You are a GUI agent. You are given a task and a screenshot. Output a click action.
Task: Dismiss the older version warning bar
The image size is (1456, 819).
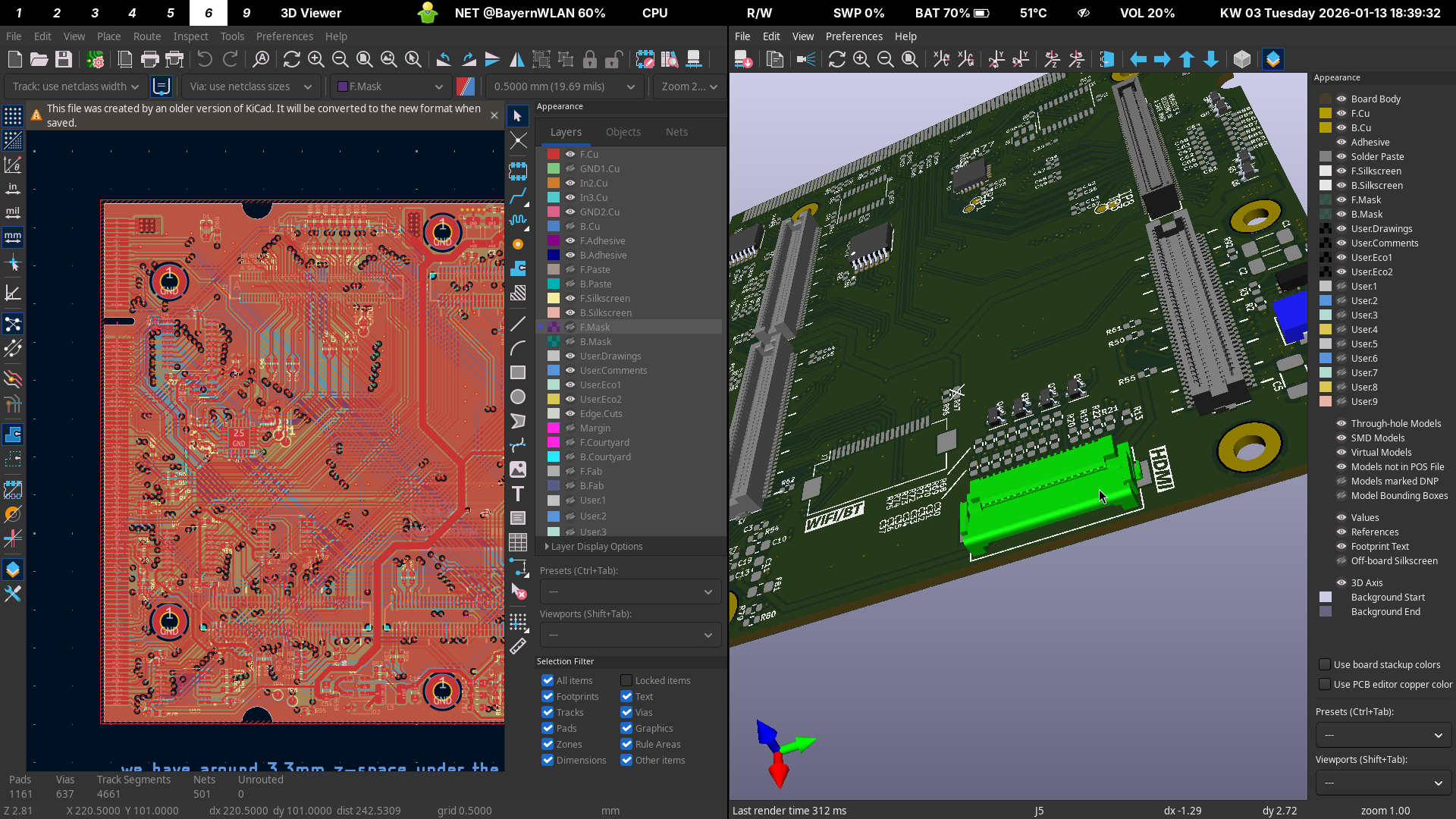tap(494, 115)
